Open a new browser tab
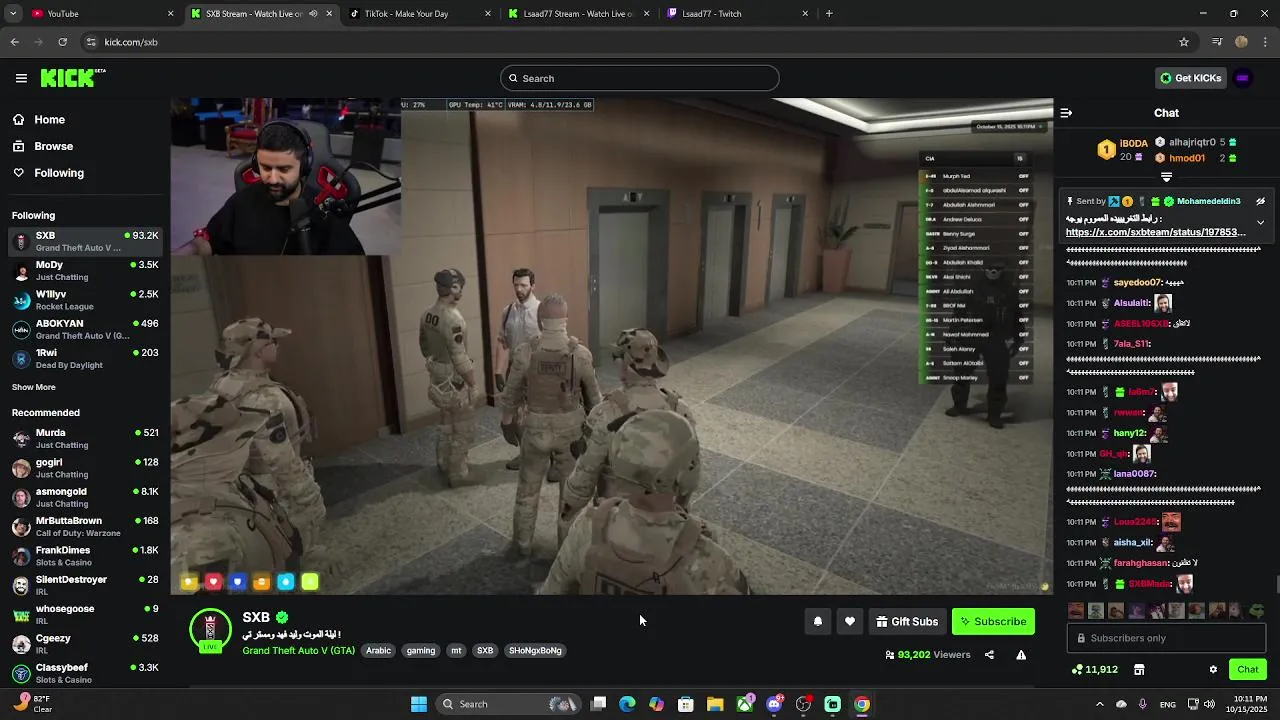Screen dimensions: 1280x720 [829, 14]
